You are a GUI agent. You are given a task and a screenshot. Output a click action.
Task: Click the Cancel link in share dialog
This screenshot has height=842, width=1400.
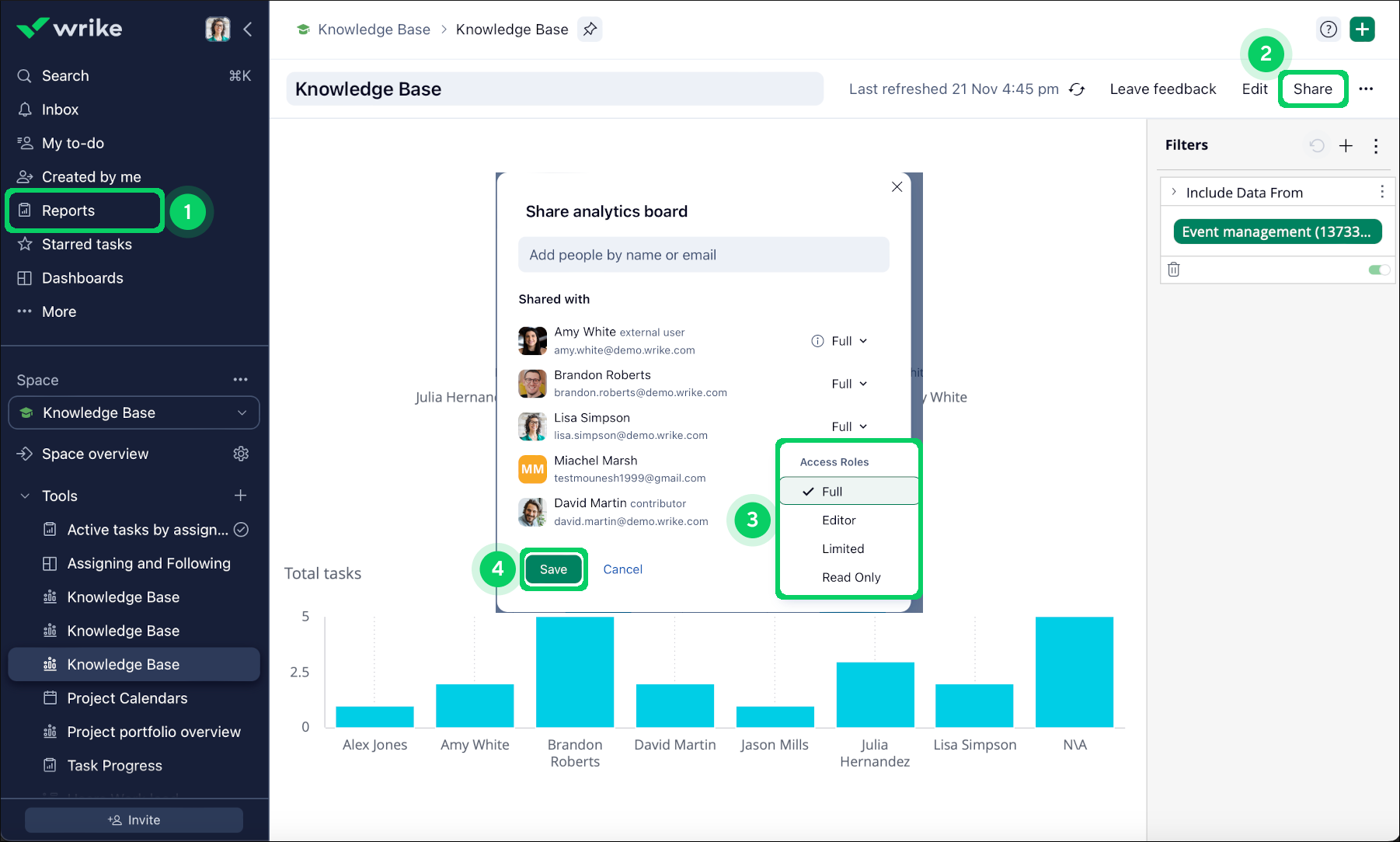click(x=622, y=569)
